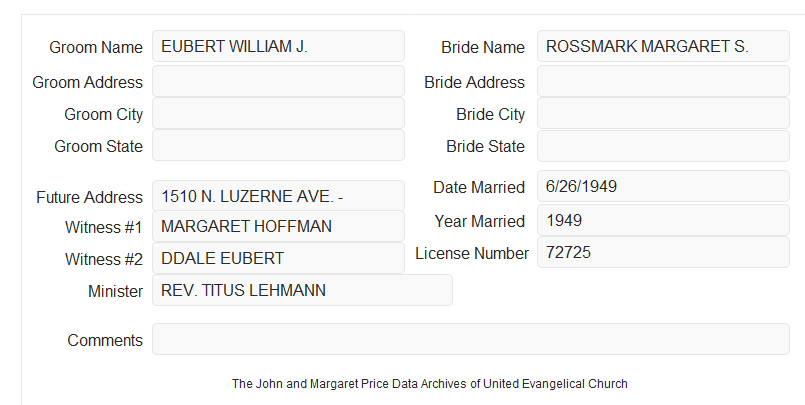The width and height of the screenshot is (805, 405).
Task: Select the Future Address field
Action: pos(278,196)
